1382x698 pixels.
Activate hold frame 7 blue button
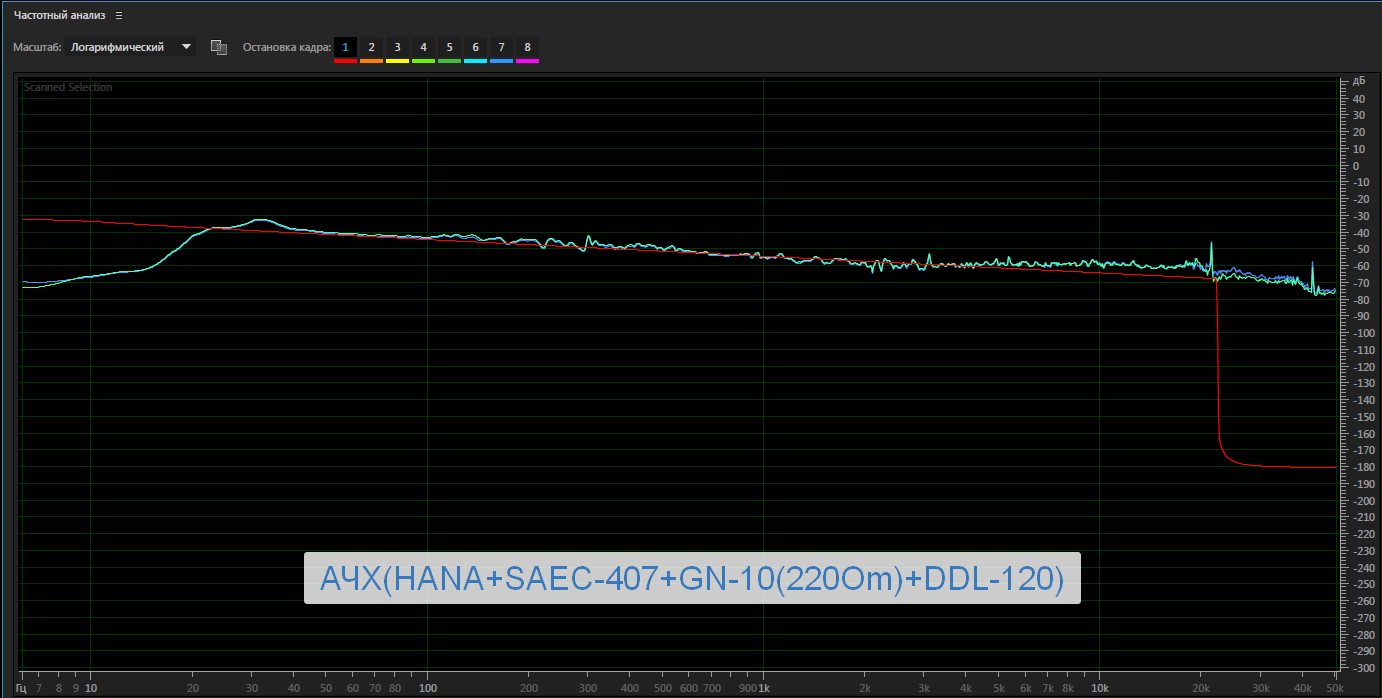click(x=501, y=47)
